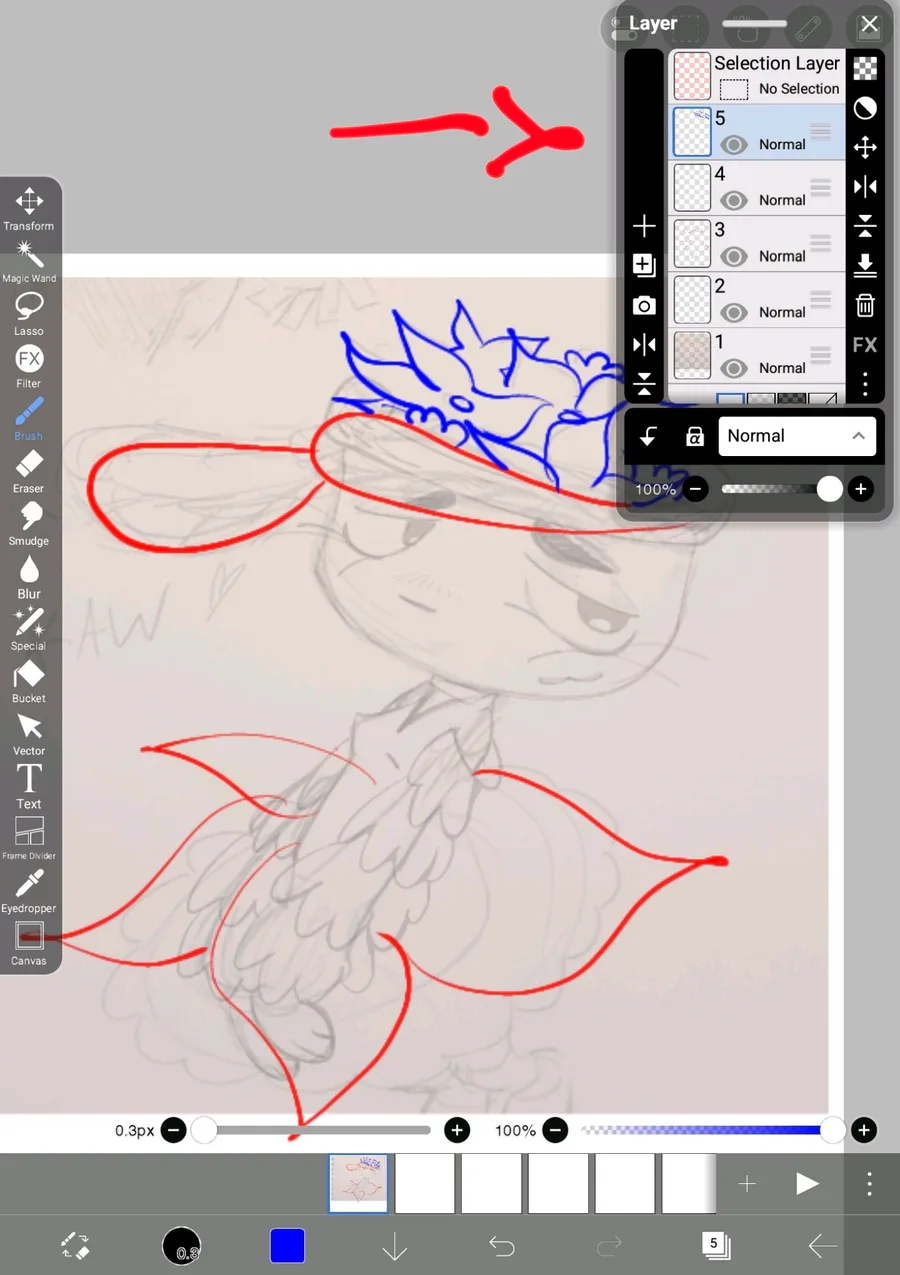Hide layer 4 with its eye icon
The height and width of the screenshot is (1275, 900).
point(734,201)
